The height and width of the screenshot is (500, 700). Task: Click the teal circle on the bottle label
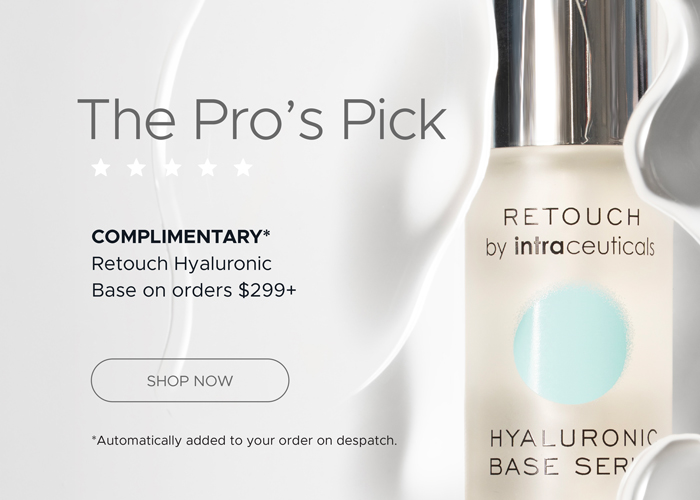[x=571, y=345]
